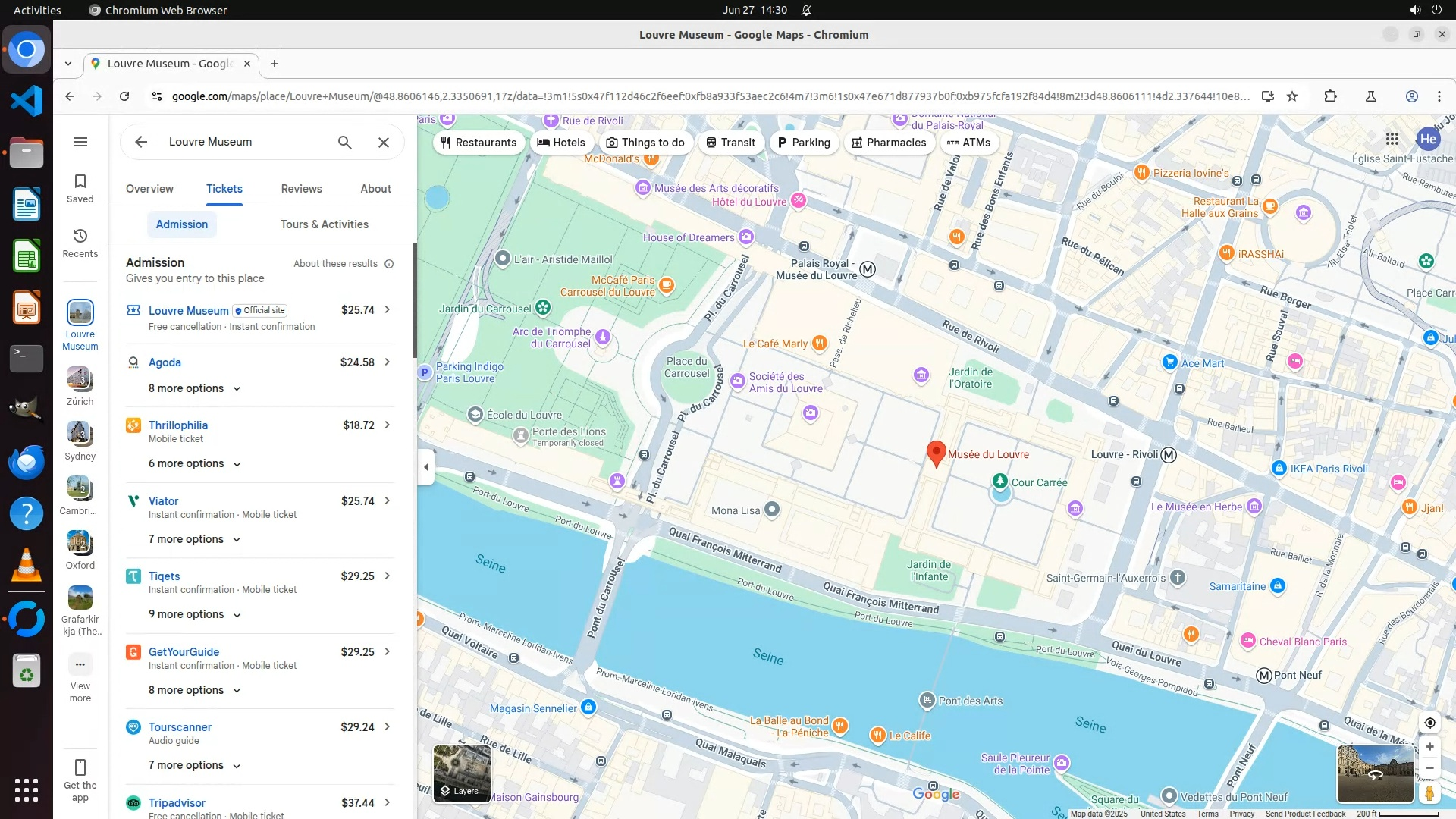Toggle the Restaurants filter chip
Screen dimensions: 1456x819
pos(479,143)
